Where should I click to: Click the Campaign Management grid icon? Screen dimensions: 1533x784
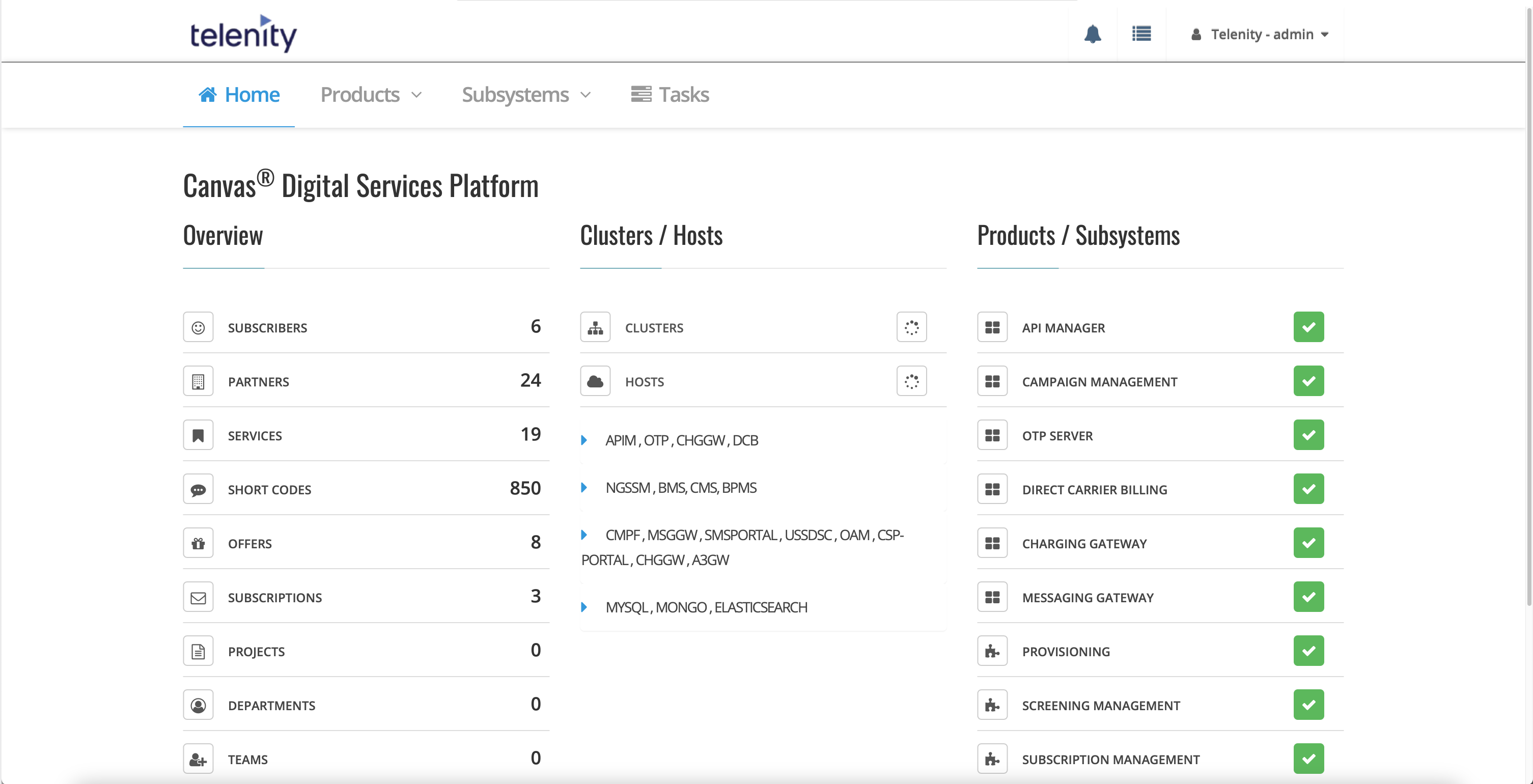(992, 381)
